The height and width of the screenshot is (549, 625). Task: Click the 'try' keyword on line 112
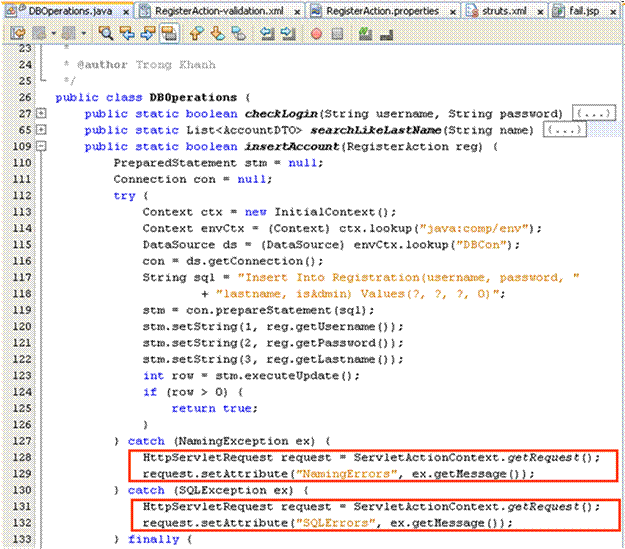click(124, 196)
